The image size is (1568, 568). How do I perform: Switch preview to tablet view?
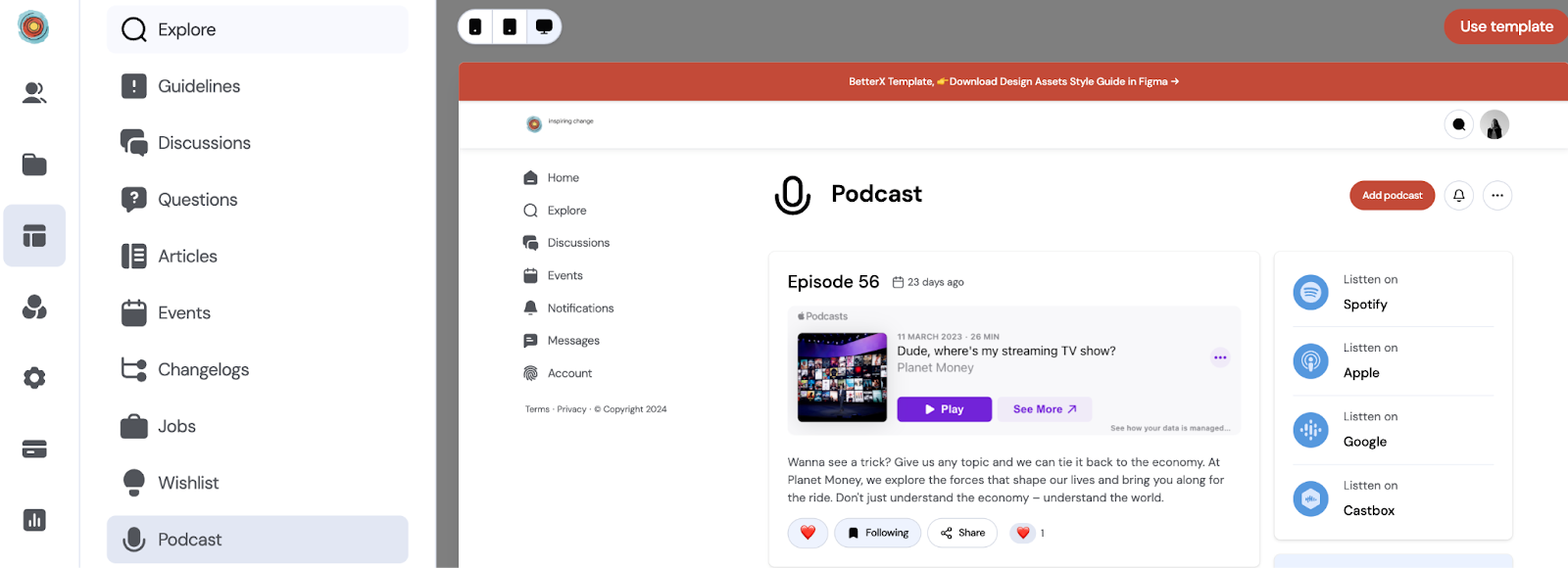point(510,26)
